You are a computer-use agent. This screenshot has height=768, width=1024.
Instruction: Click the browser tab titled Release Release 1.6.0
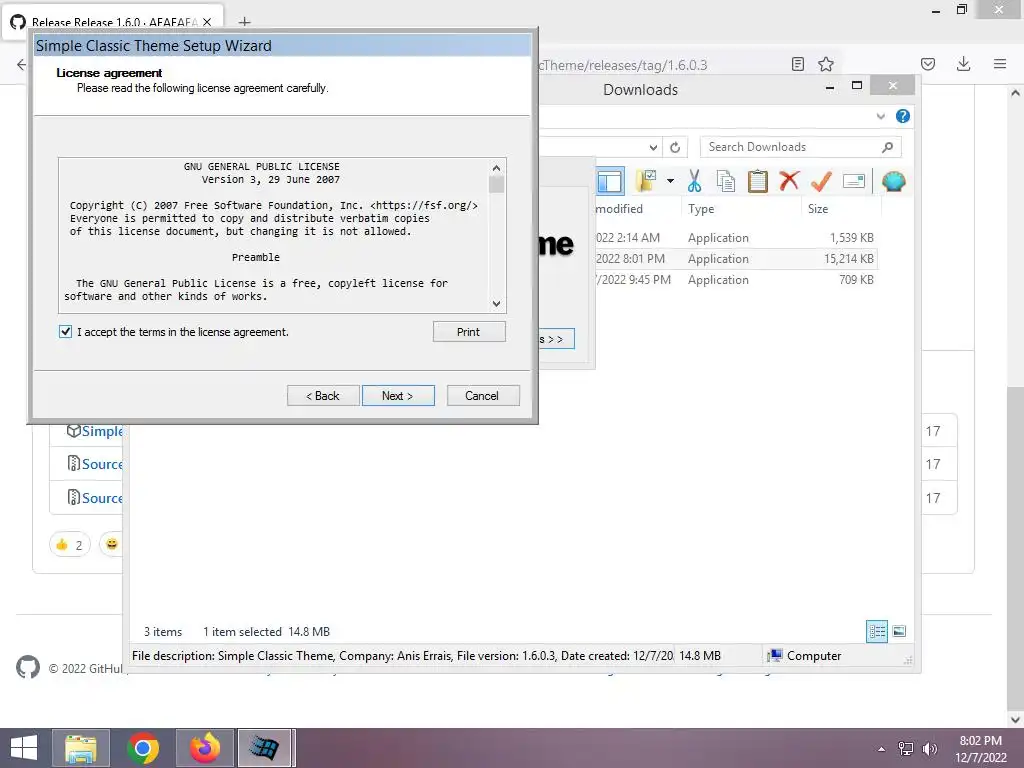[112, 22]
